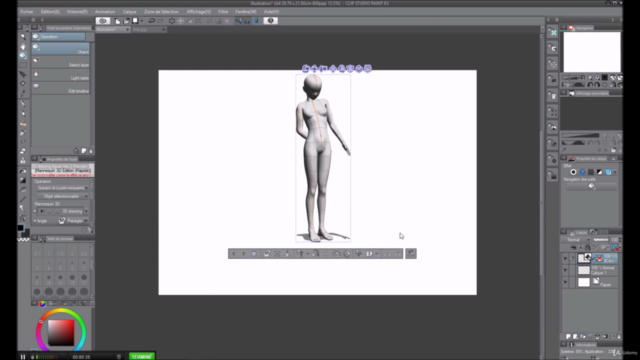Click the Undo arrow in command bar

pos(151,21)
